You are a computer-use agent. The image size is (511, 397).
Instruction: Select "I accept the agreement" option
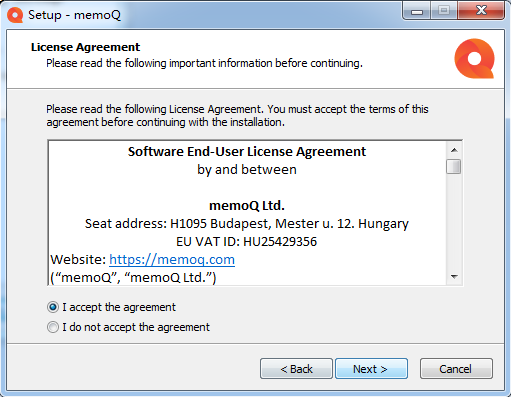pos(111,307)
